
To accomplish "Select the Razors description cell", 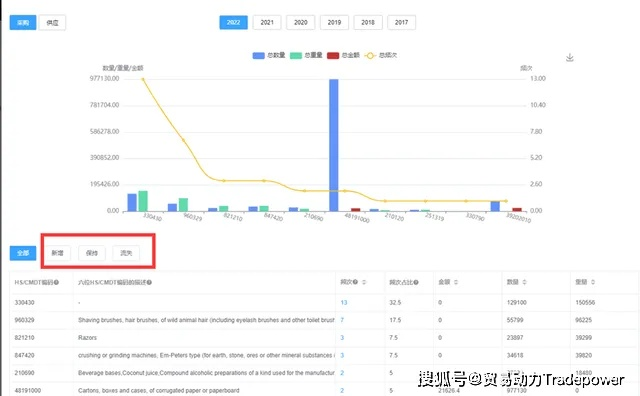I will point(87,338).
